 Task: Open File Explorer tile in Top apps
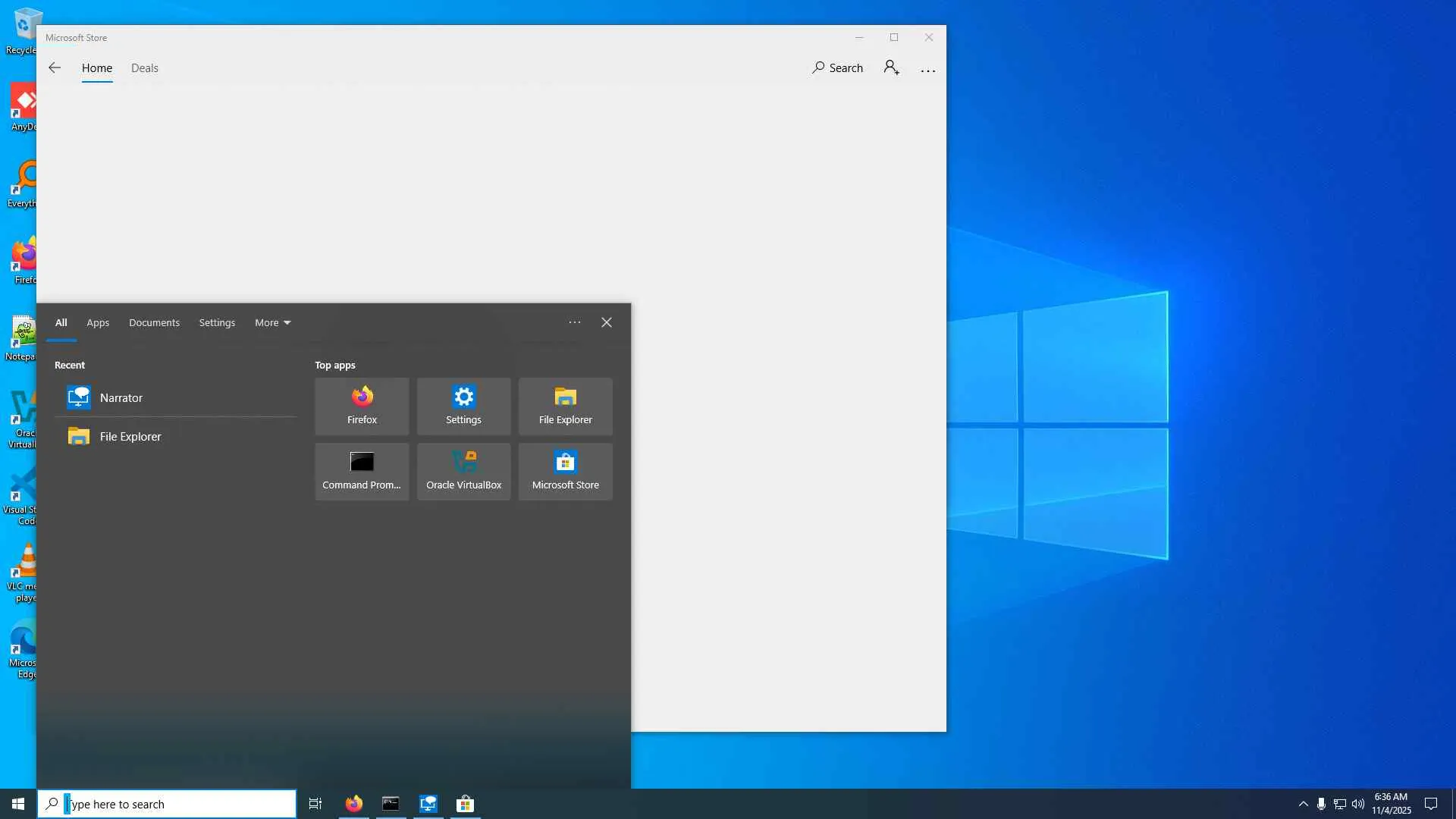(x=565, y=406)
